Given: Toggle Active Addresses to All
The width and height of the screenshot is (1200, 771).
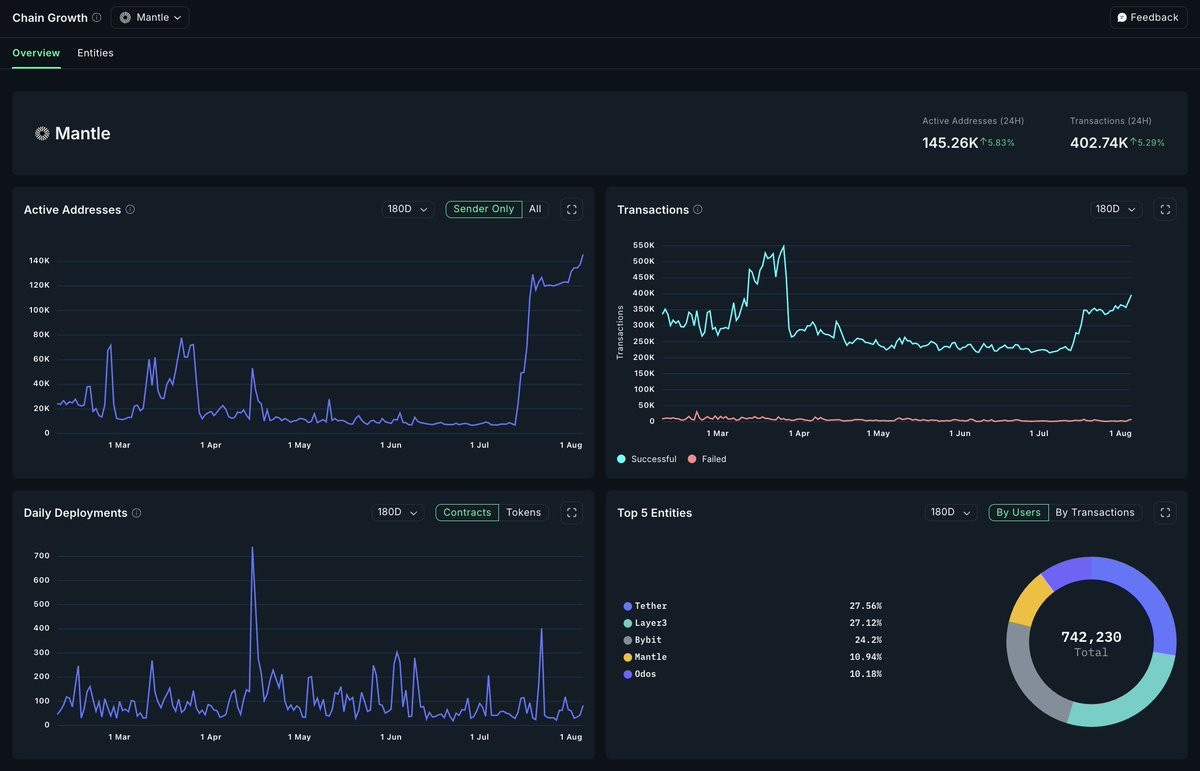Looking at the screenshot, I should [x=535, y=209].
